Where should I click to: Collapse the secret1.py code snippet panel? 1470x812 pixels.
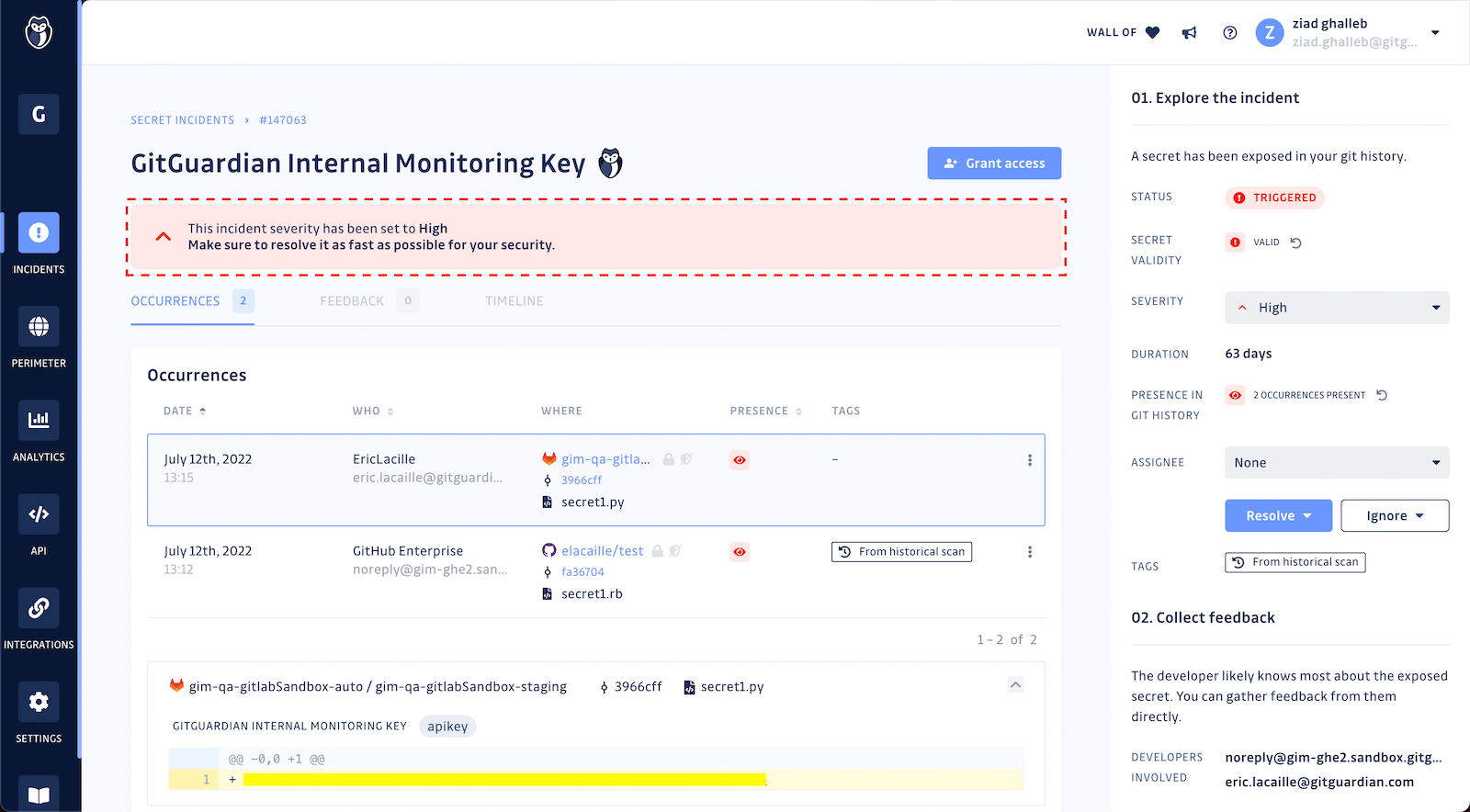[x=1015, y=685]
